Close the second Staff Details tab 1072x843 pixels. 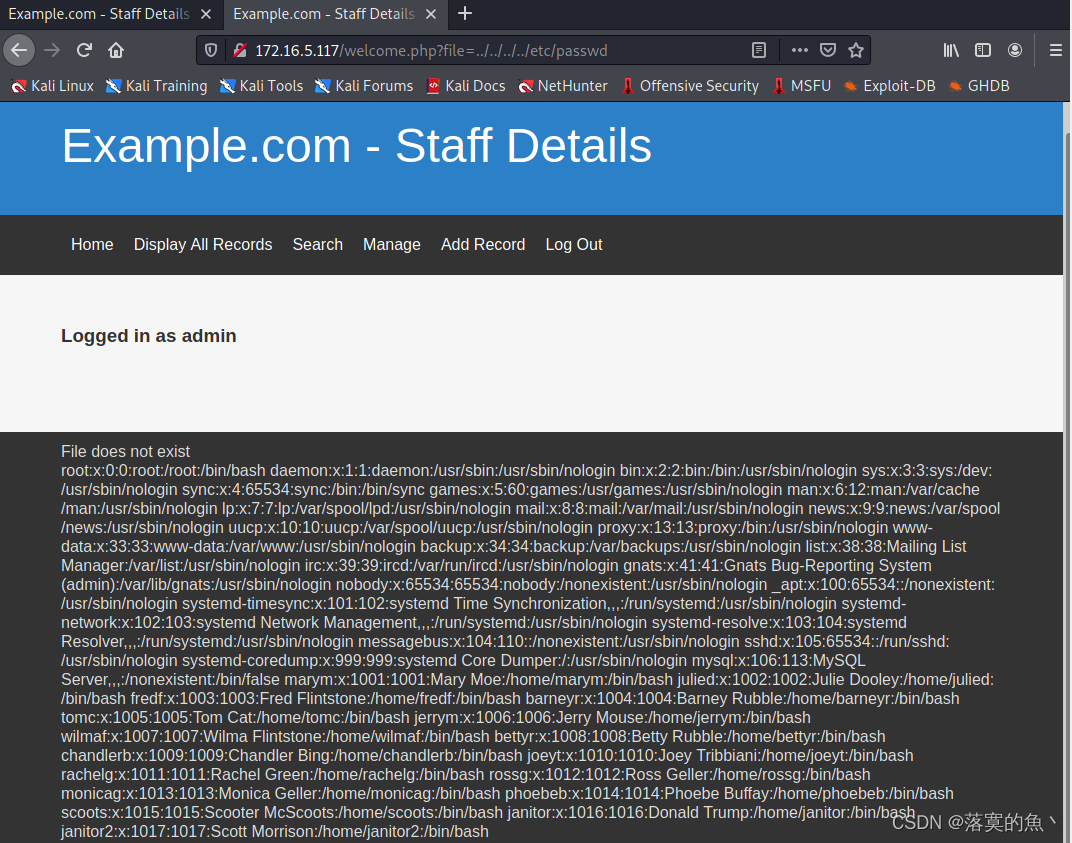pyautogui.click(x=431, y=14)
